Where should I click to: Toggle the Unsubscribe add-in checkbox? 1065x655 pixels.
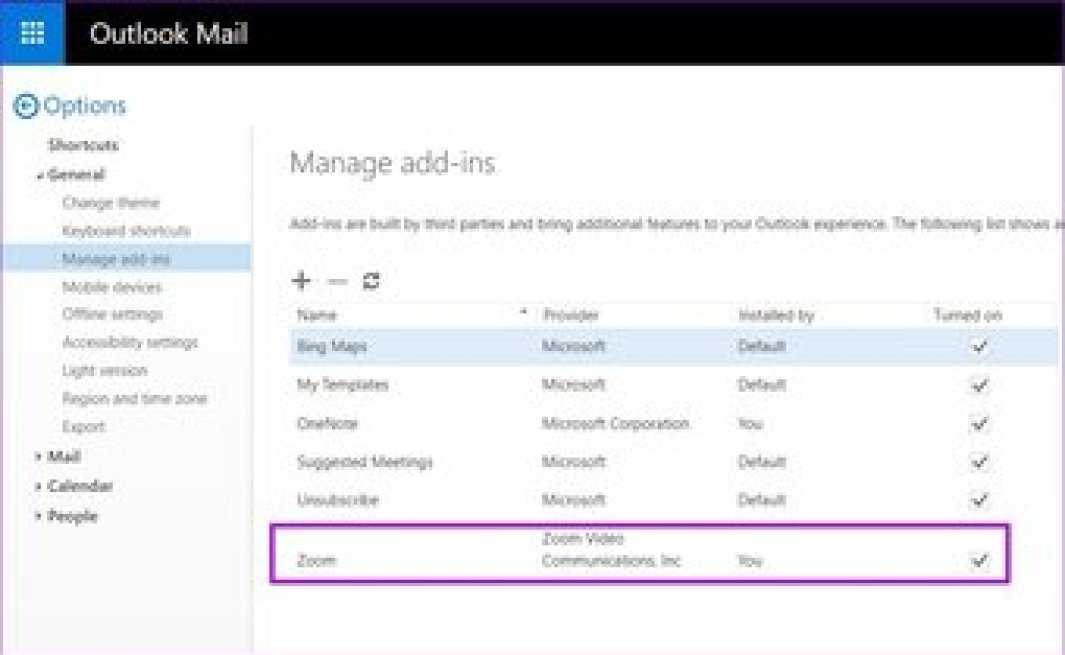(x=979, y=500)
